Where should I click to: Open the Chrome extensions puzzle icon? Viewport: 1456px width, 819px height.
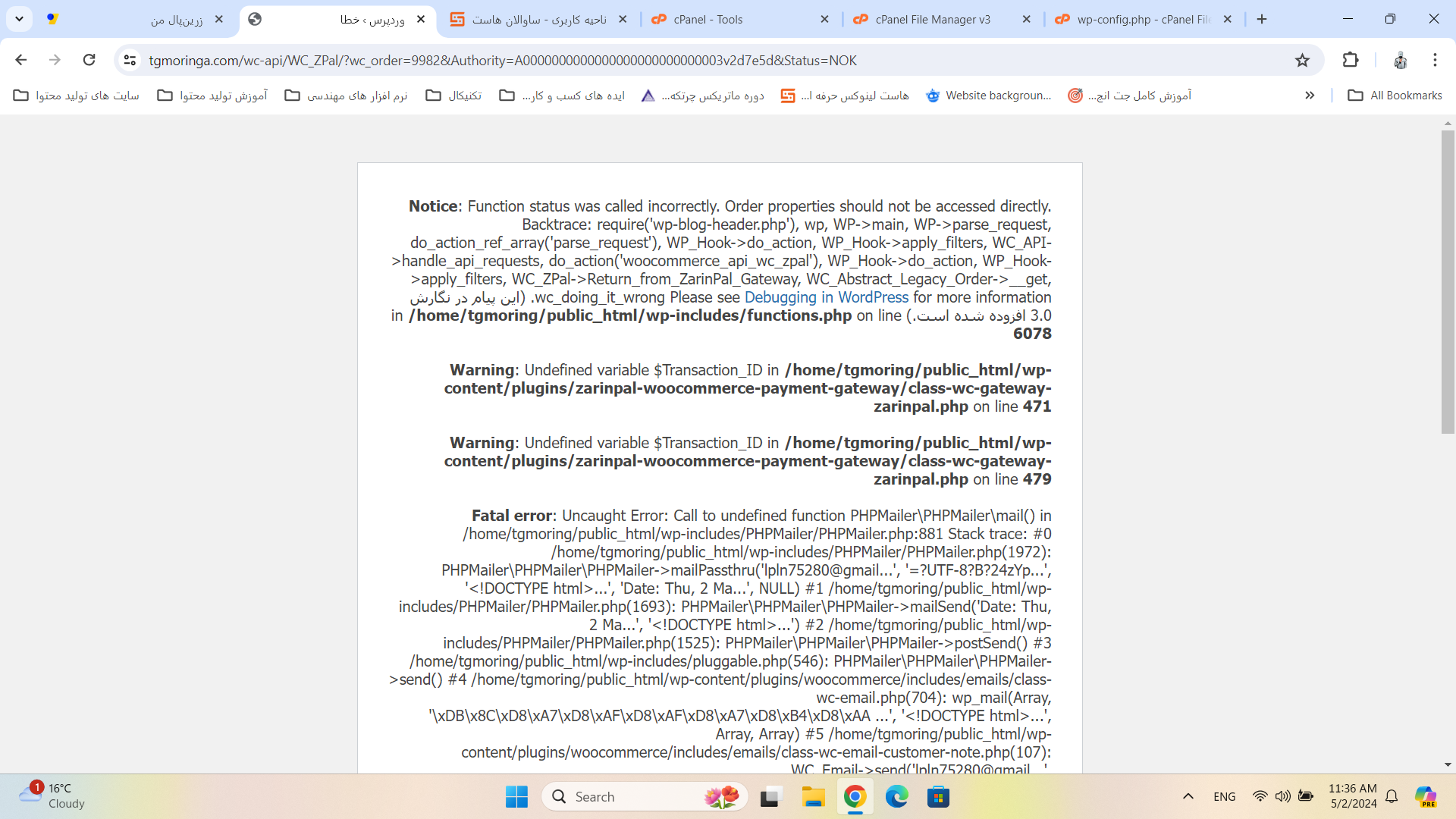point(1350,60)
